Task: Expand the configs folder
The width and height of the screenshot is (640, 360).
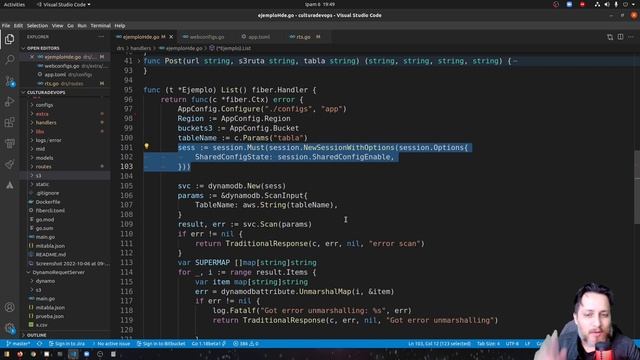Action: tap(44, 105)
